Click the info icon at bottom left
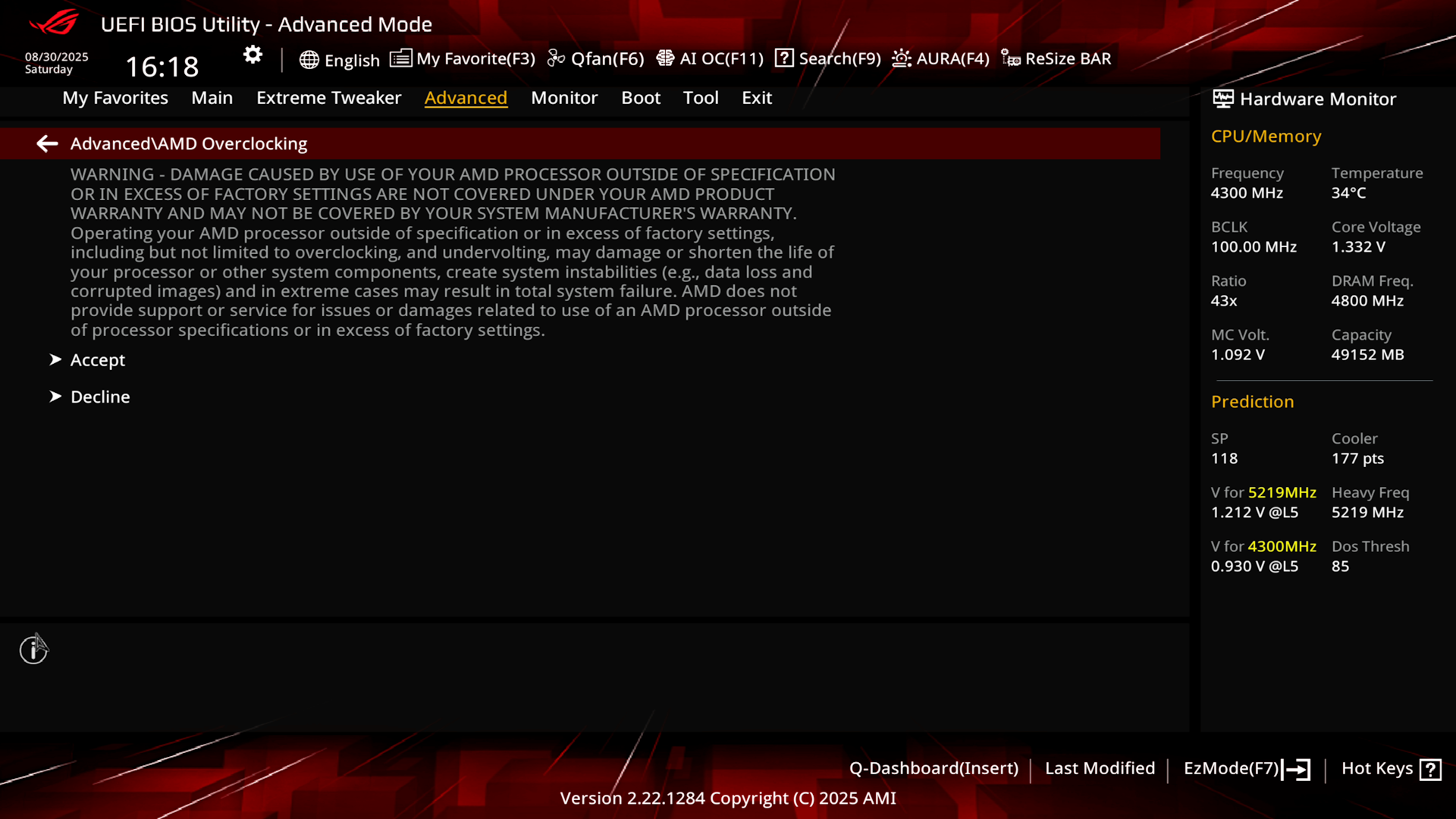Viewport: 1456px width, 819px height. click(33, 650)
